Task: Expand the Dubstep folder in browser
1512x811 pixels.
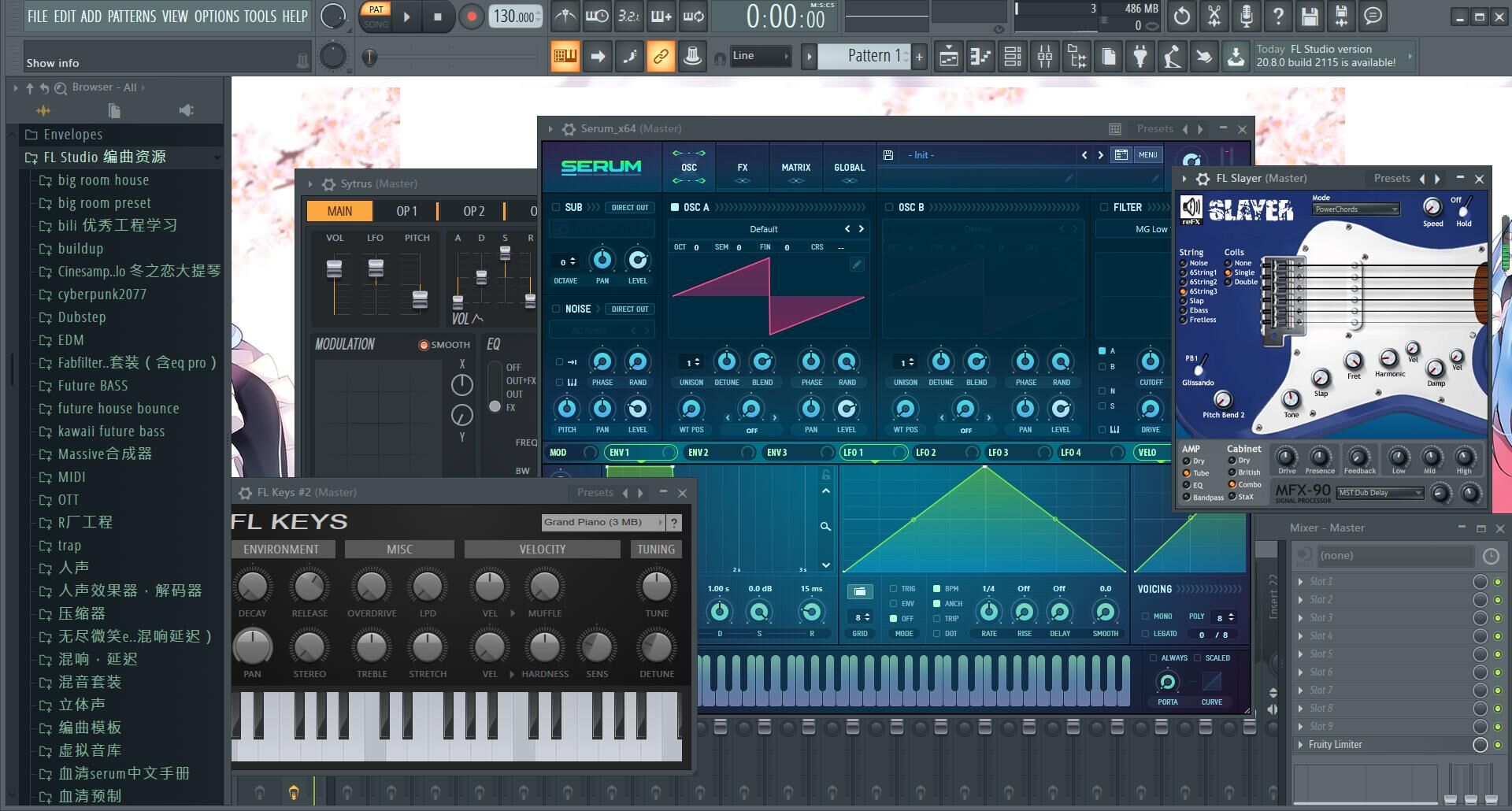Action: tap(81, 317)
